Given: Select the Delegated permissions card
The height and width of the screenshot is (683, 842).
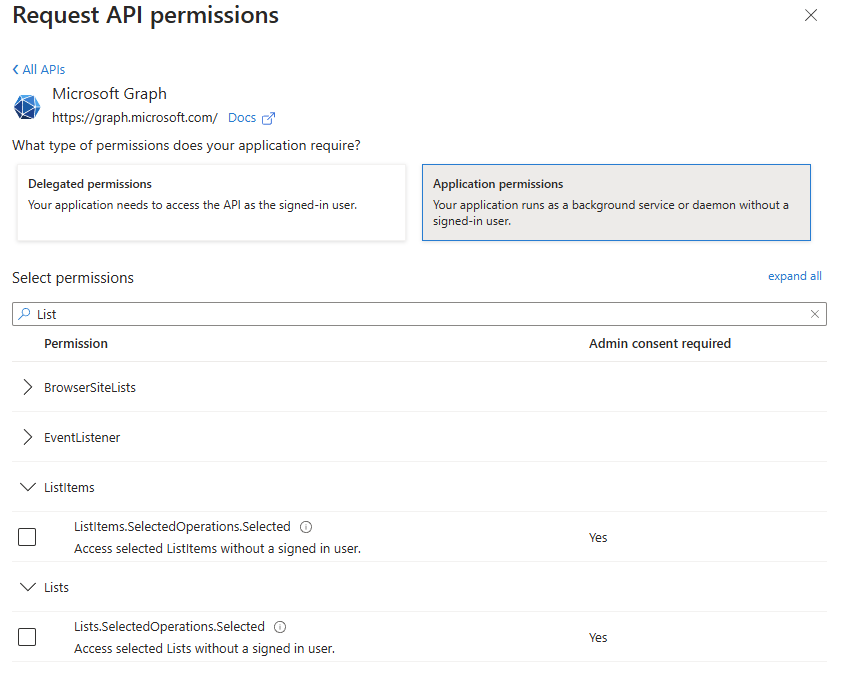Looking at the screenshot, I should point(211,202).
